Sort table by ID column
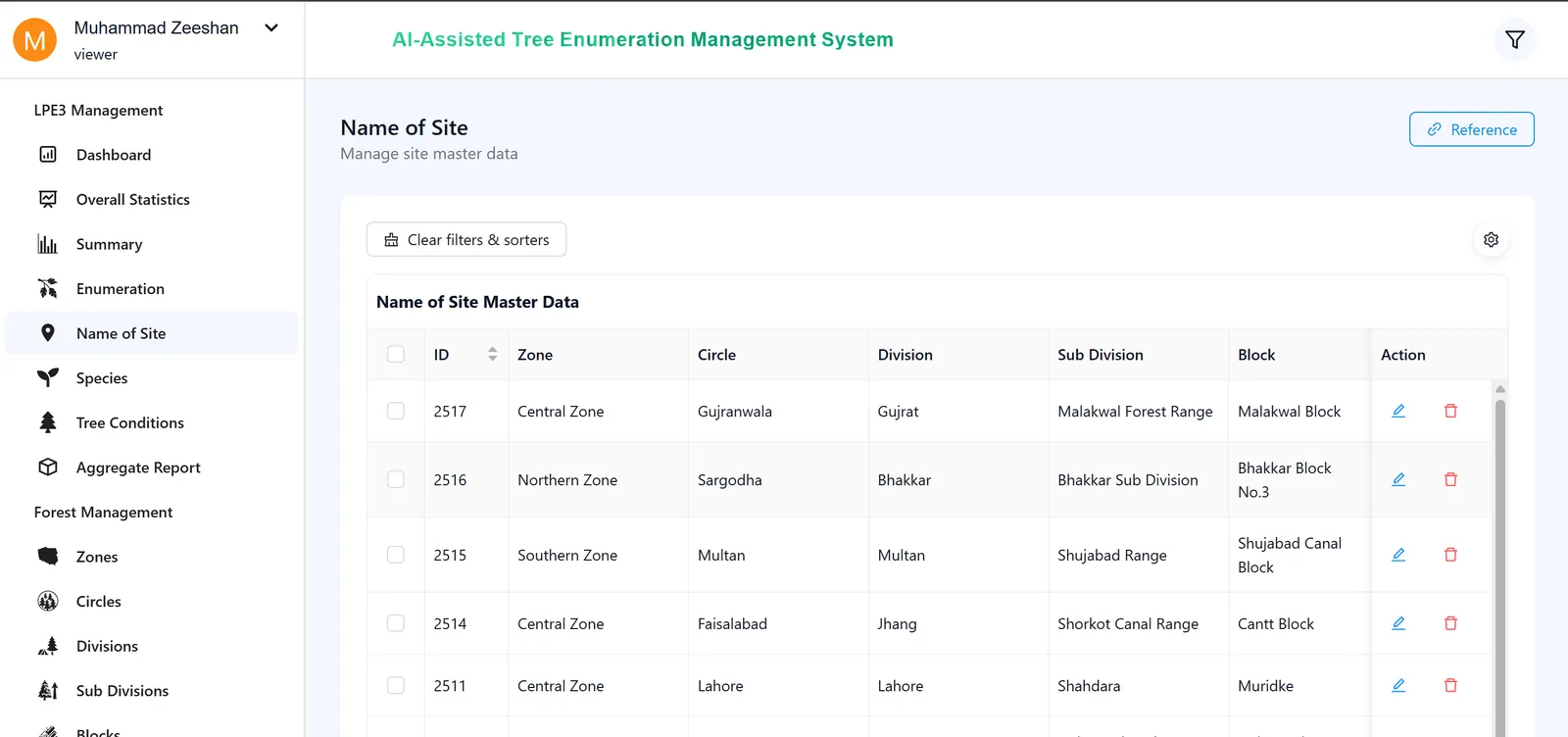The image size is (1568, 737). coord(465,355)
